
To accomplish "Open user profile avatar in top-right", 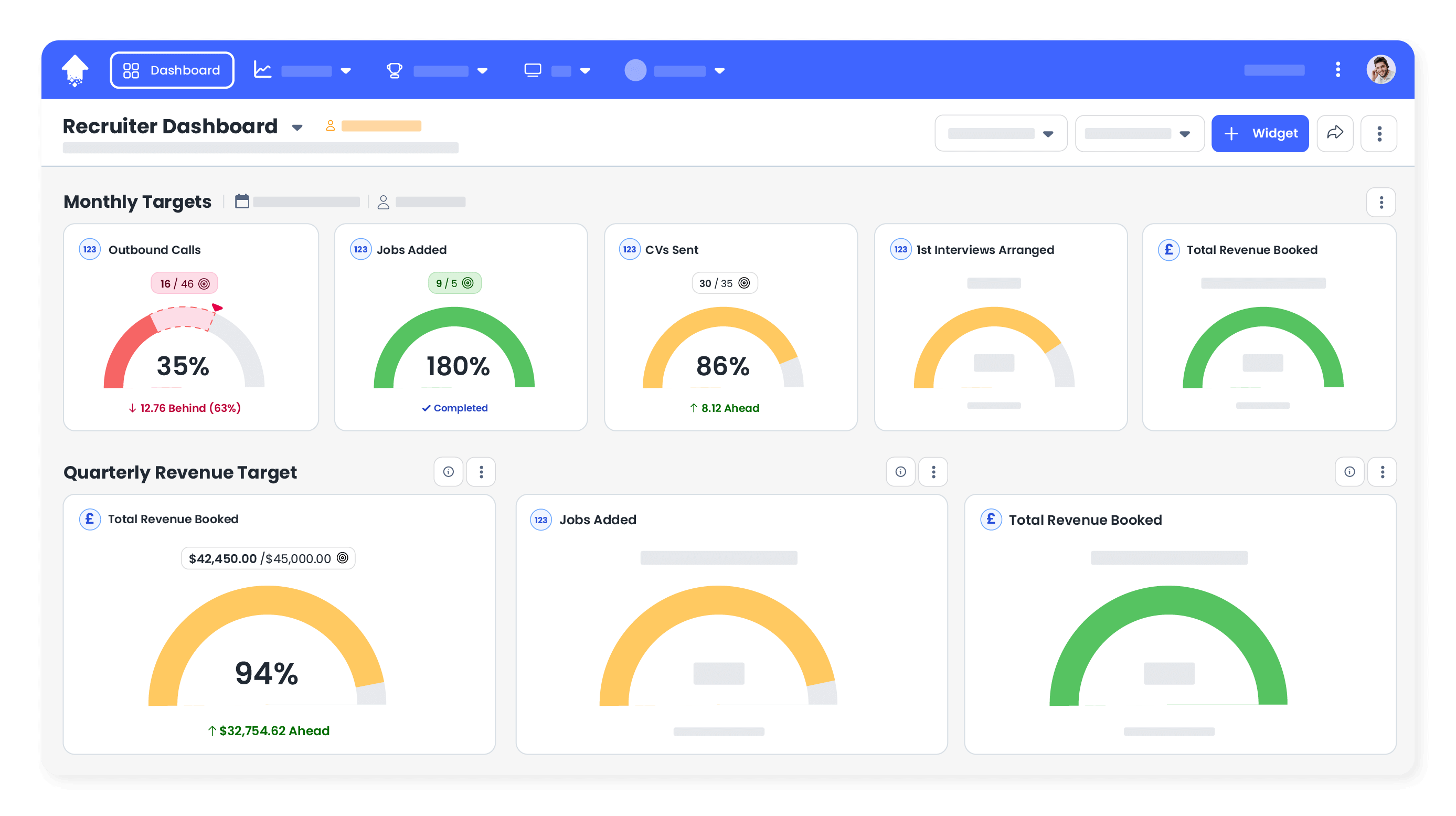I will coord(1380,70).
